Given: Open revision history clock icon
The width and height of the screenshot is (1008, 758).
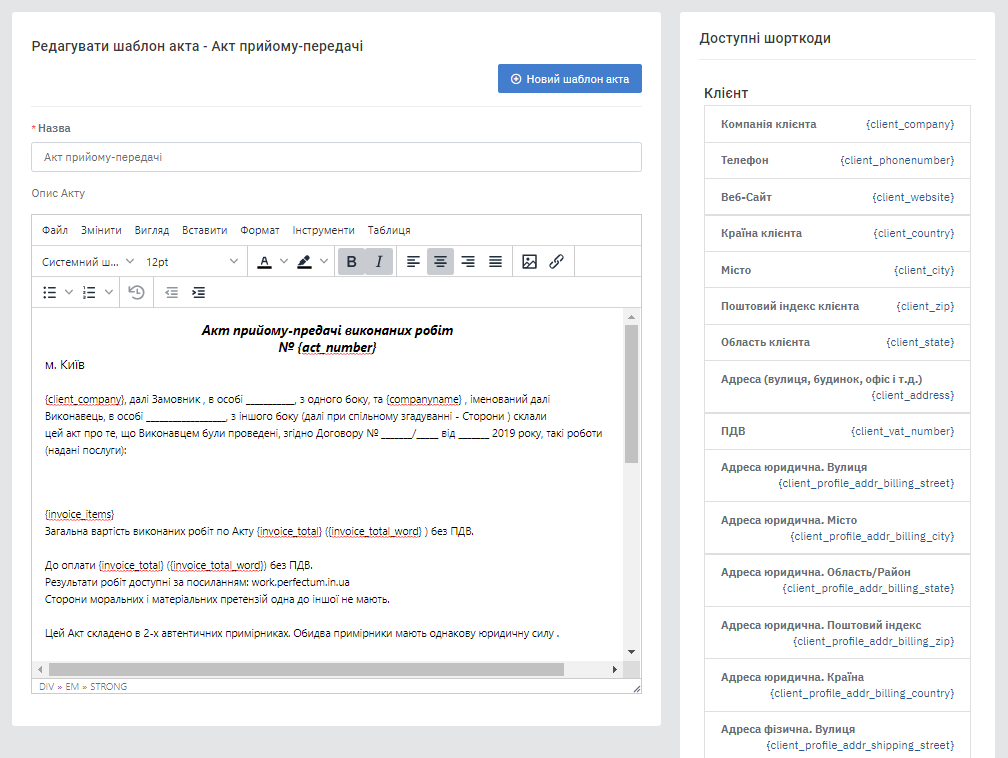Looking at the screenshot, I should pos(137,292).
